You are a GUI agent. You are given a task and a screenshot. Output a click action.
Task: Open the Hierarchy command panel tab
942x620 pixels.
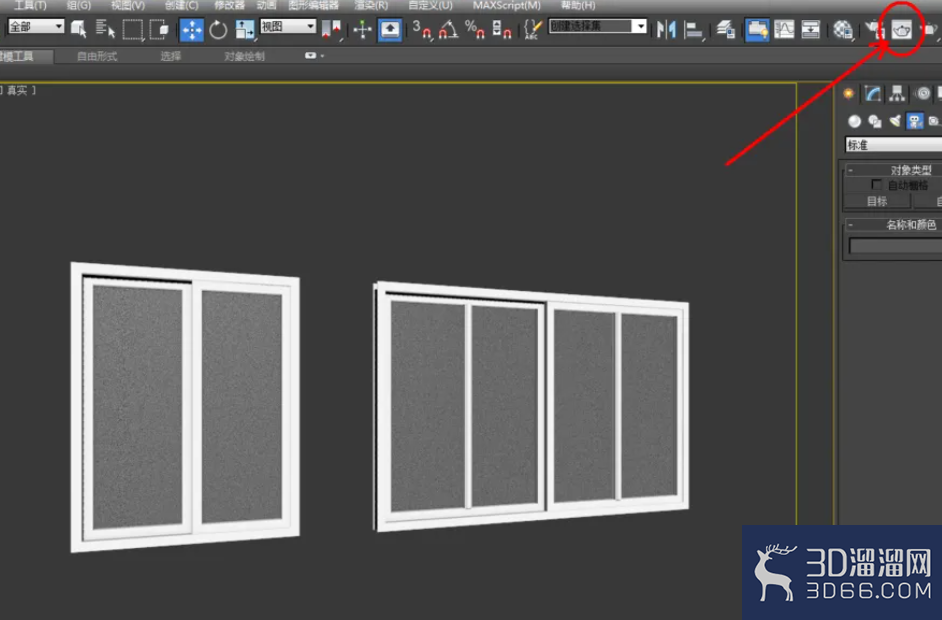coord(897,93)
